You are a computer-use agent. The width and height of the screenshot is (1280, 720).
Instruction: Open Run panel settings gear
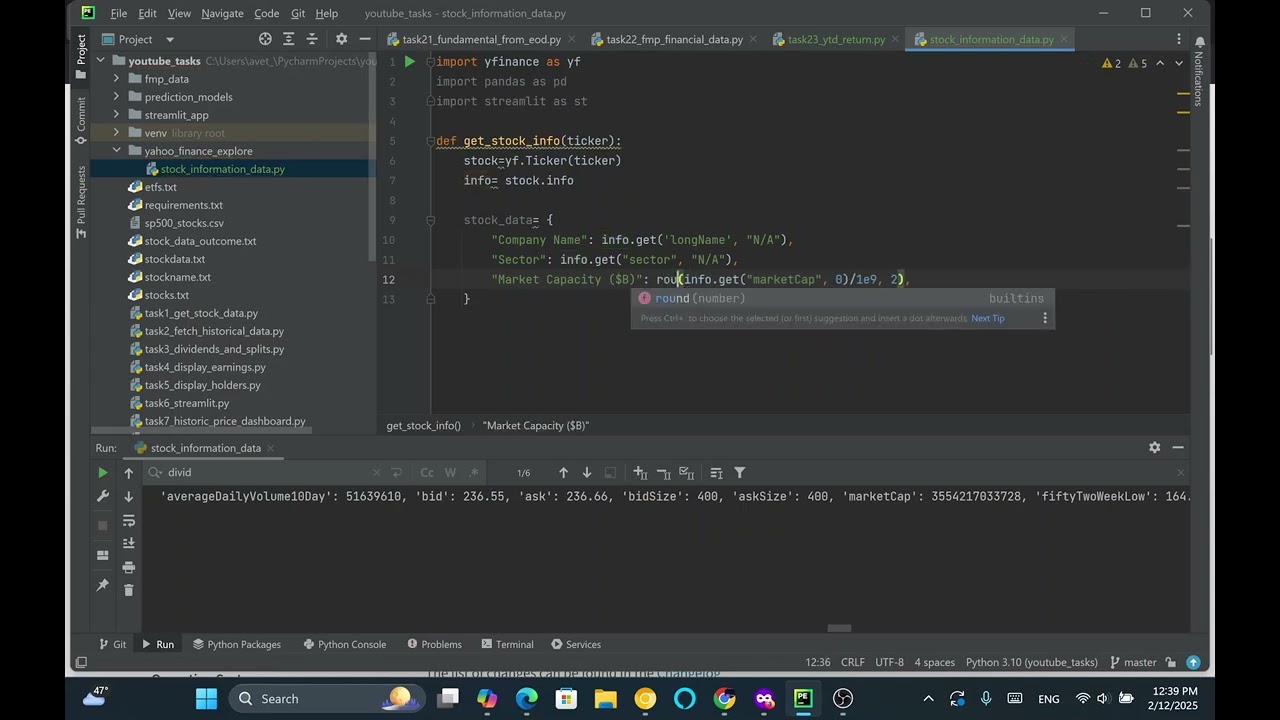(1154, 448)
